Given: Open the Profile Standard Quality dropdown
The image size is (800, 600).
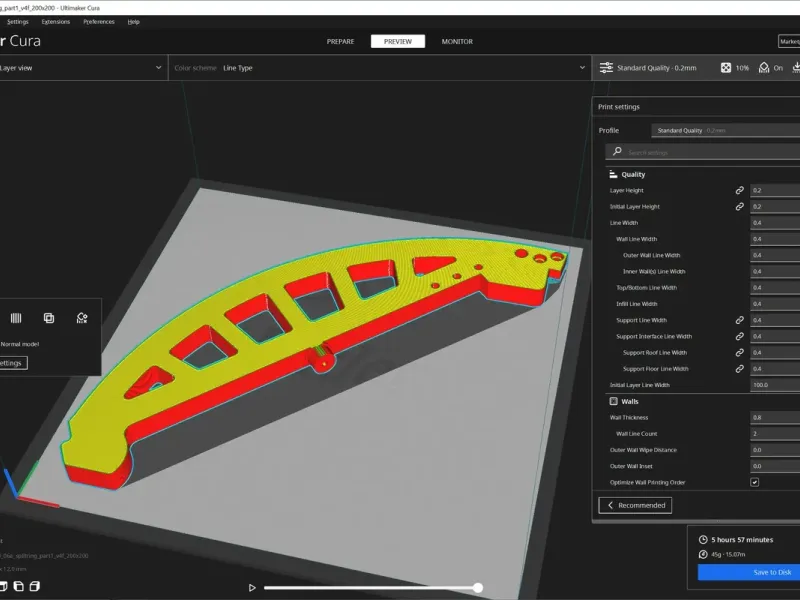Looking at the screenshot, I should (726, 131).
